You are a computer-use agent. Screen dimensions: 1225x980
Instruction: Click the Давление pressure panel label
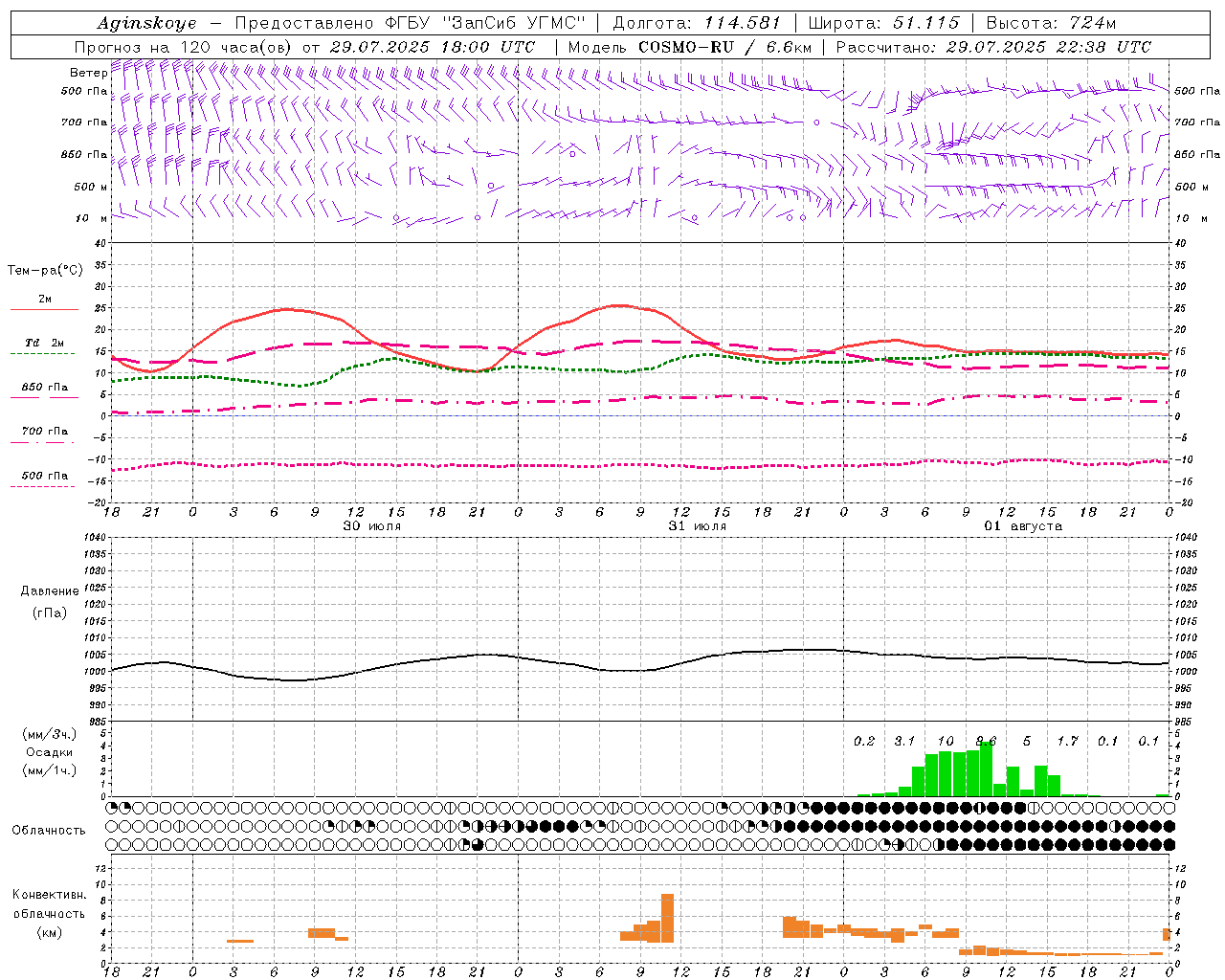pos(50,590)
